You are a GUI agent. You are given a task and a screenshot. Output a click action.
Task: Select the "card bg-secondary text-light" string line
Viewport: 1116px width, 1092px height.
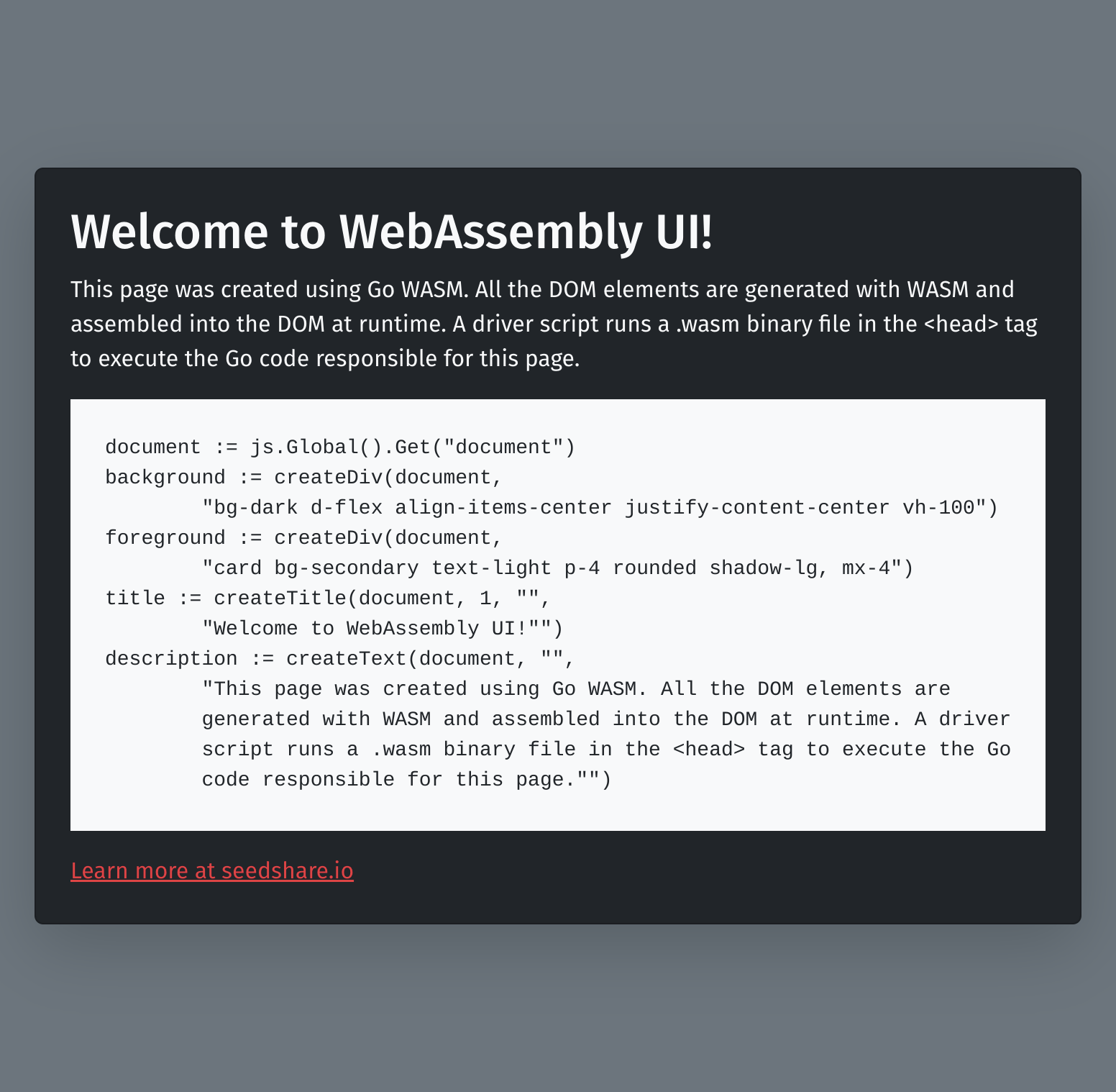point(557,568)
